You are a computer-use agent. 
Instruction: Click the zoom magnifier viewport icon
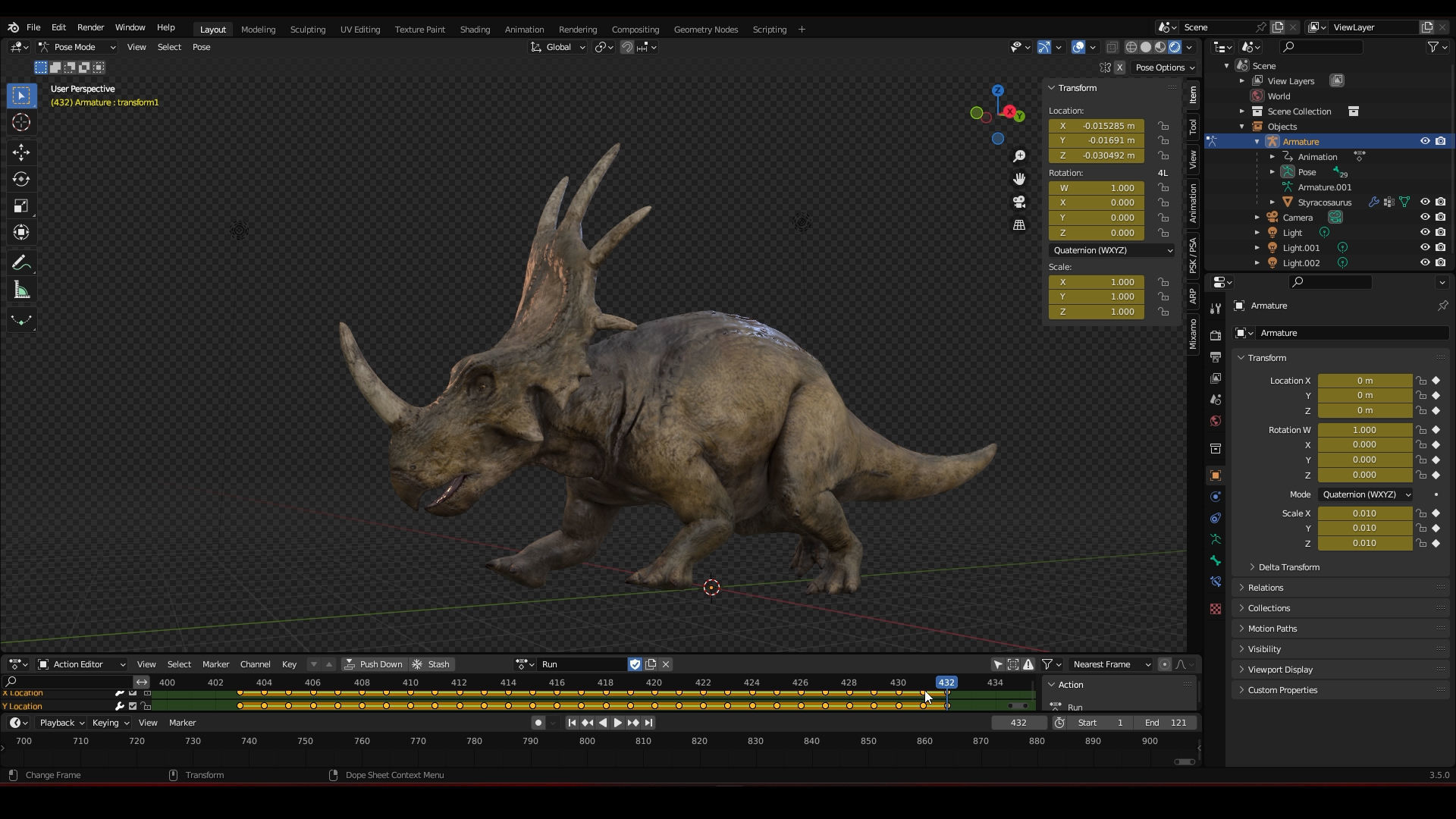[1019, 156]
